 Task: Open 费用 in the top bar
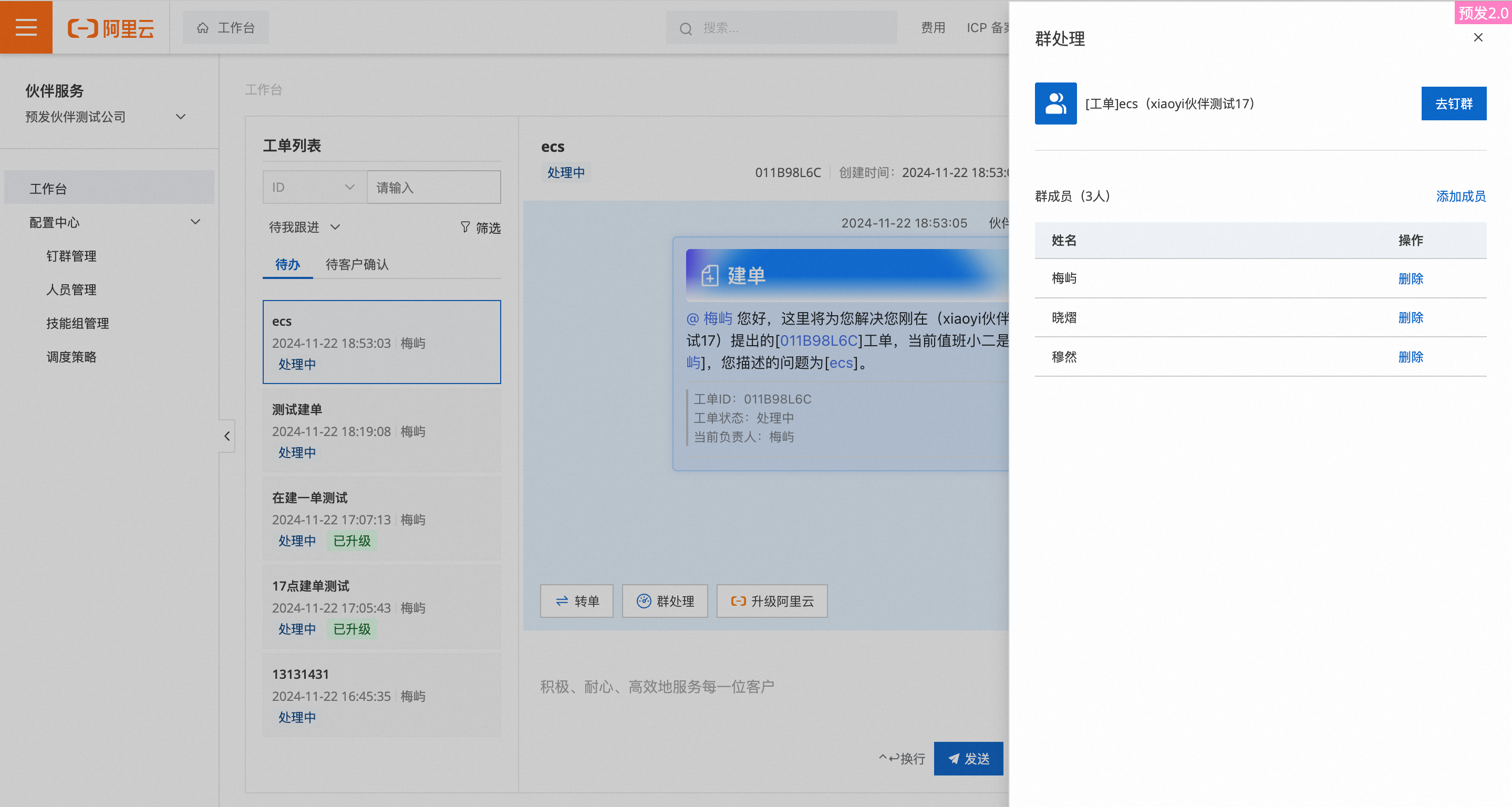933,28
